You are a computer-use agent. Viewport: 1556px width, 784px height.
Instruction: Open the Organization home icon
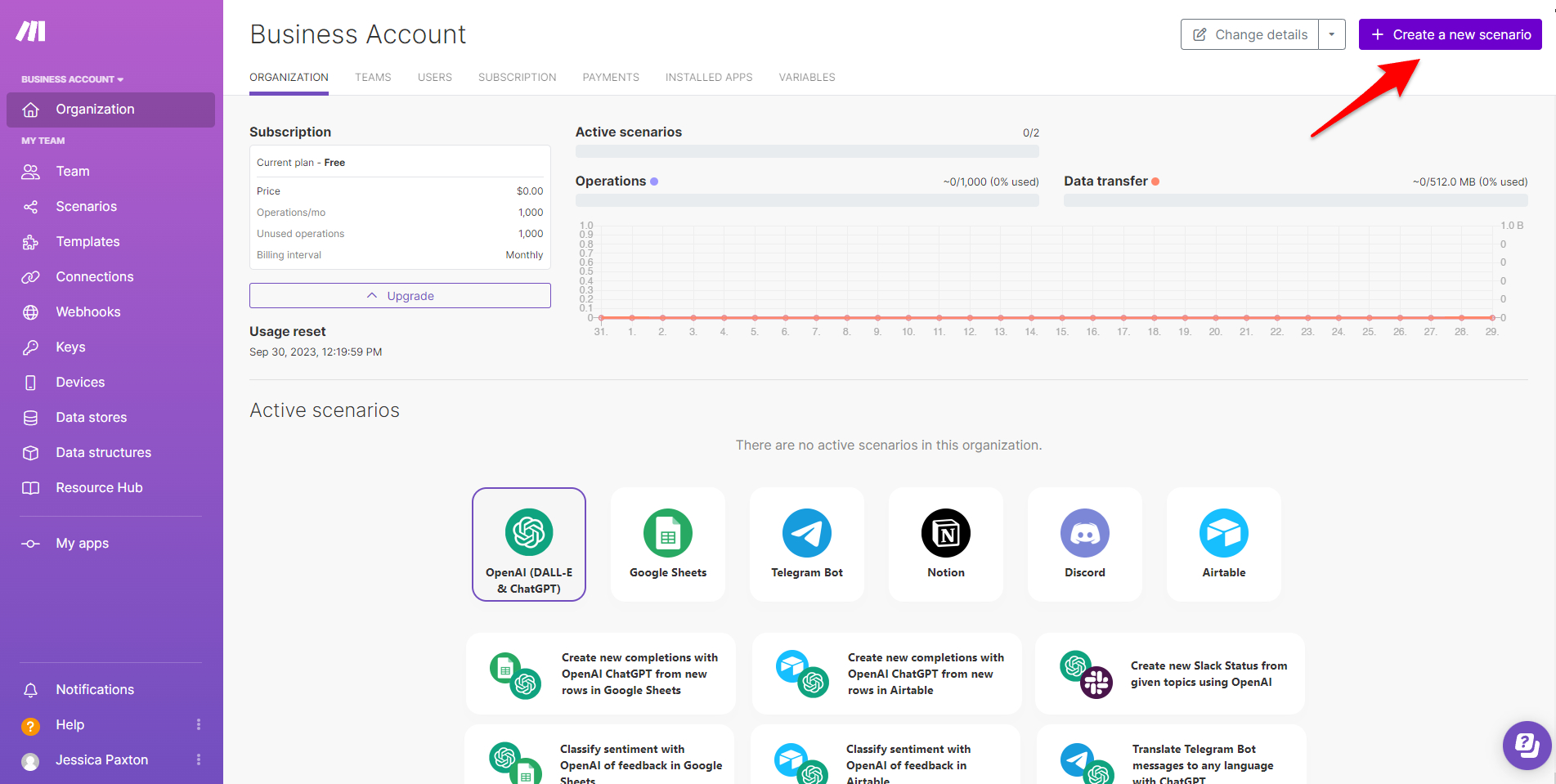[30, 110]
